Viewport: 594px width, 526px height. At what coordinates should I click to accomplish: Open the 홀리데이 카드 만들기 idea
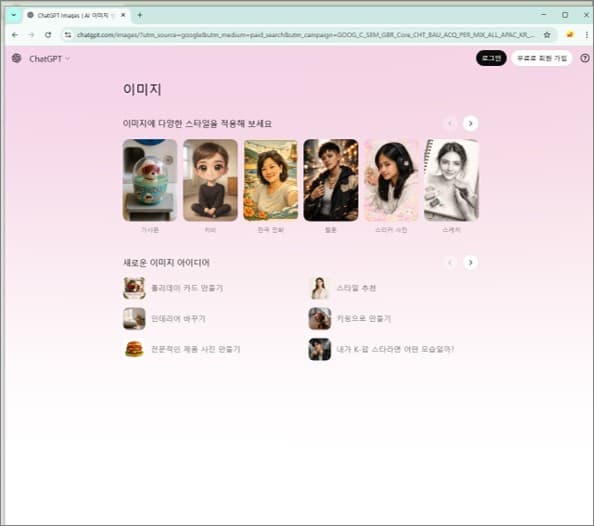coord(174,288)
